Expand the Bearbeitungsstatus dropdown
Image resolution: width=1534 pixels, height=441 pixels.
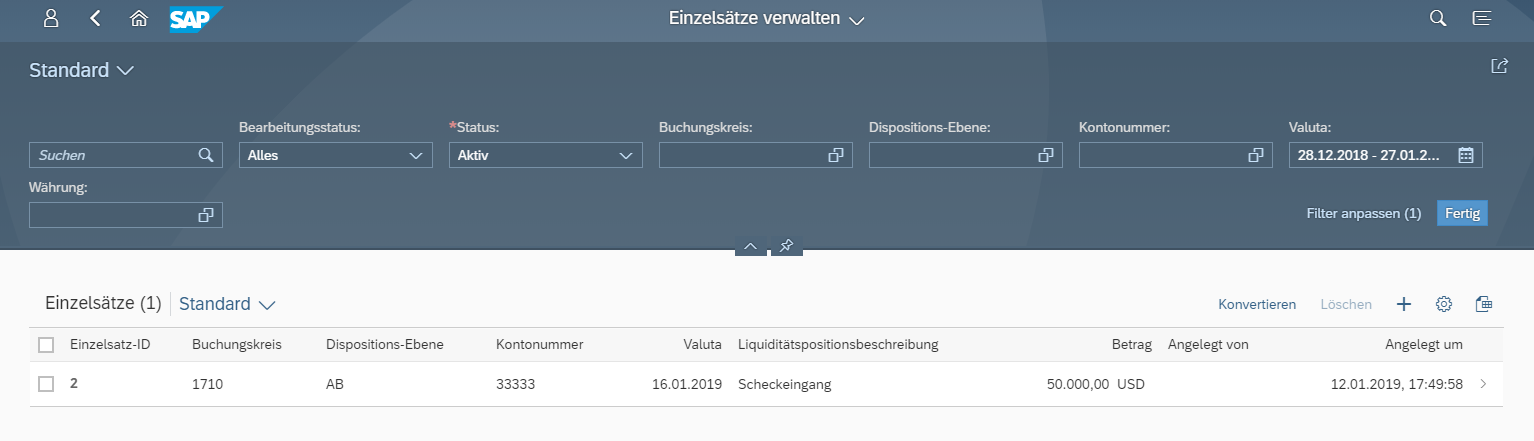[417, 155]
